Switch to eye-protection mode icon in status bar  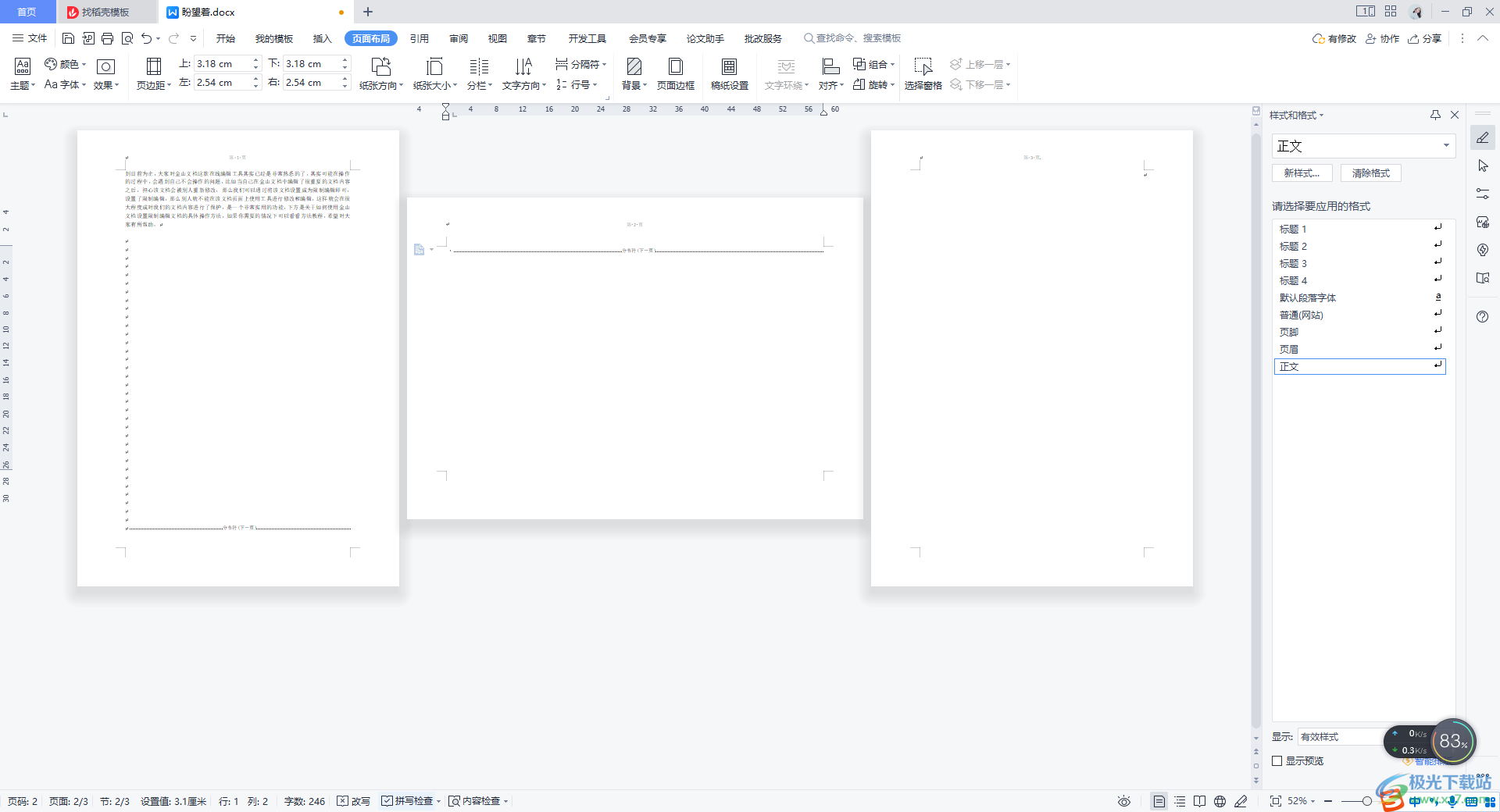[x=1124, y=801]
